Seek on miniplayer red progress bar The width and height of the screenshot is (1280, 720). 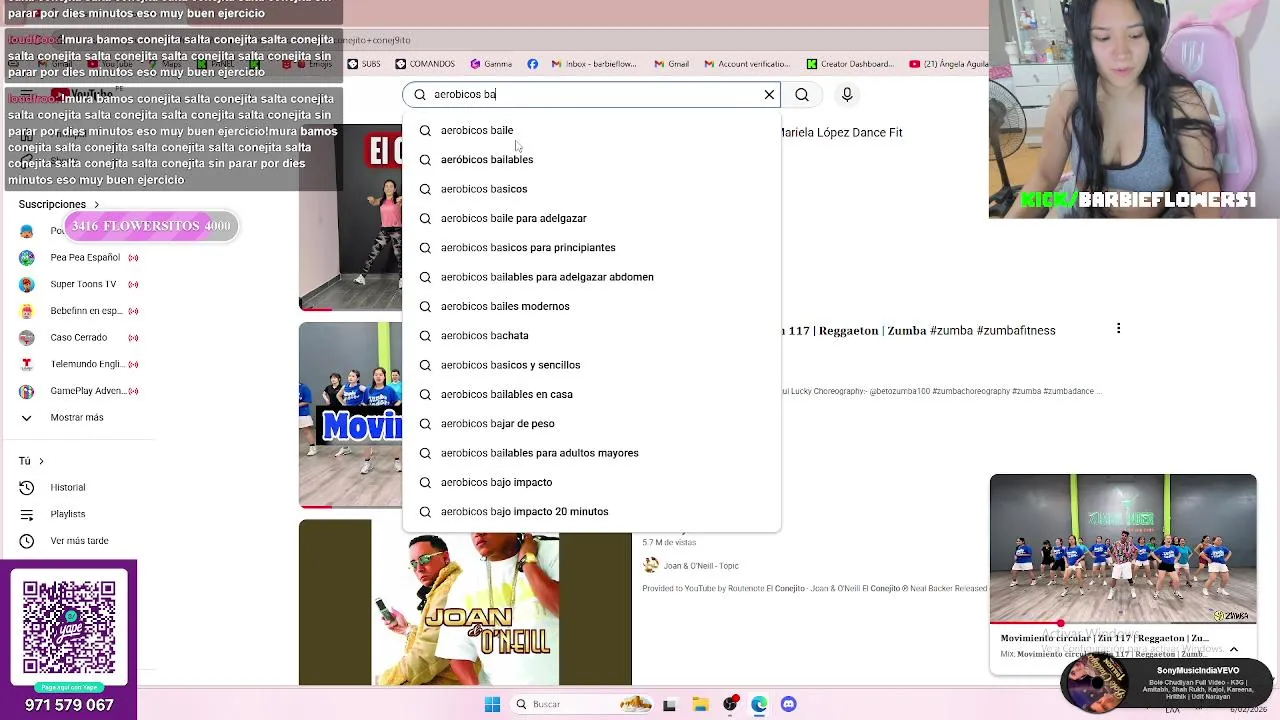1123,623
